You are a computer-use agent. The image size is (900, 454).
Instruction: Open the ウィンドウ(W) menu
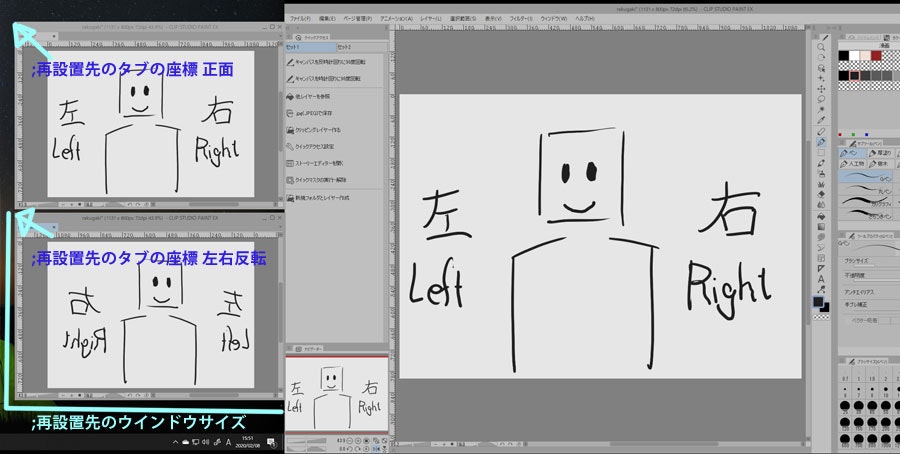click(554, 18)
